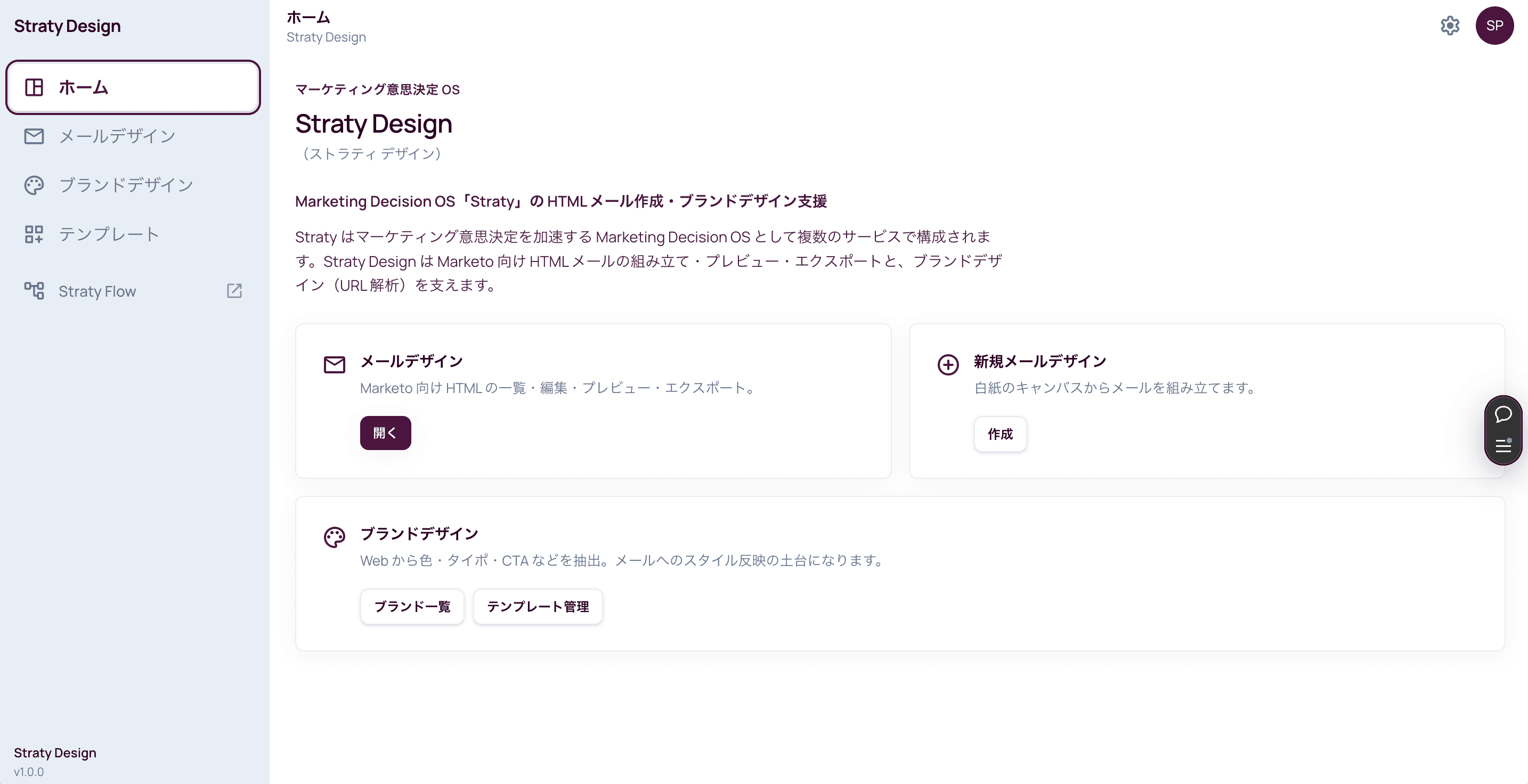Click the ホーム page title in the header
1528x784 pixels.
(308, 17)
